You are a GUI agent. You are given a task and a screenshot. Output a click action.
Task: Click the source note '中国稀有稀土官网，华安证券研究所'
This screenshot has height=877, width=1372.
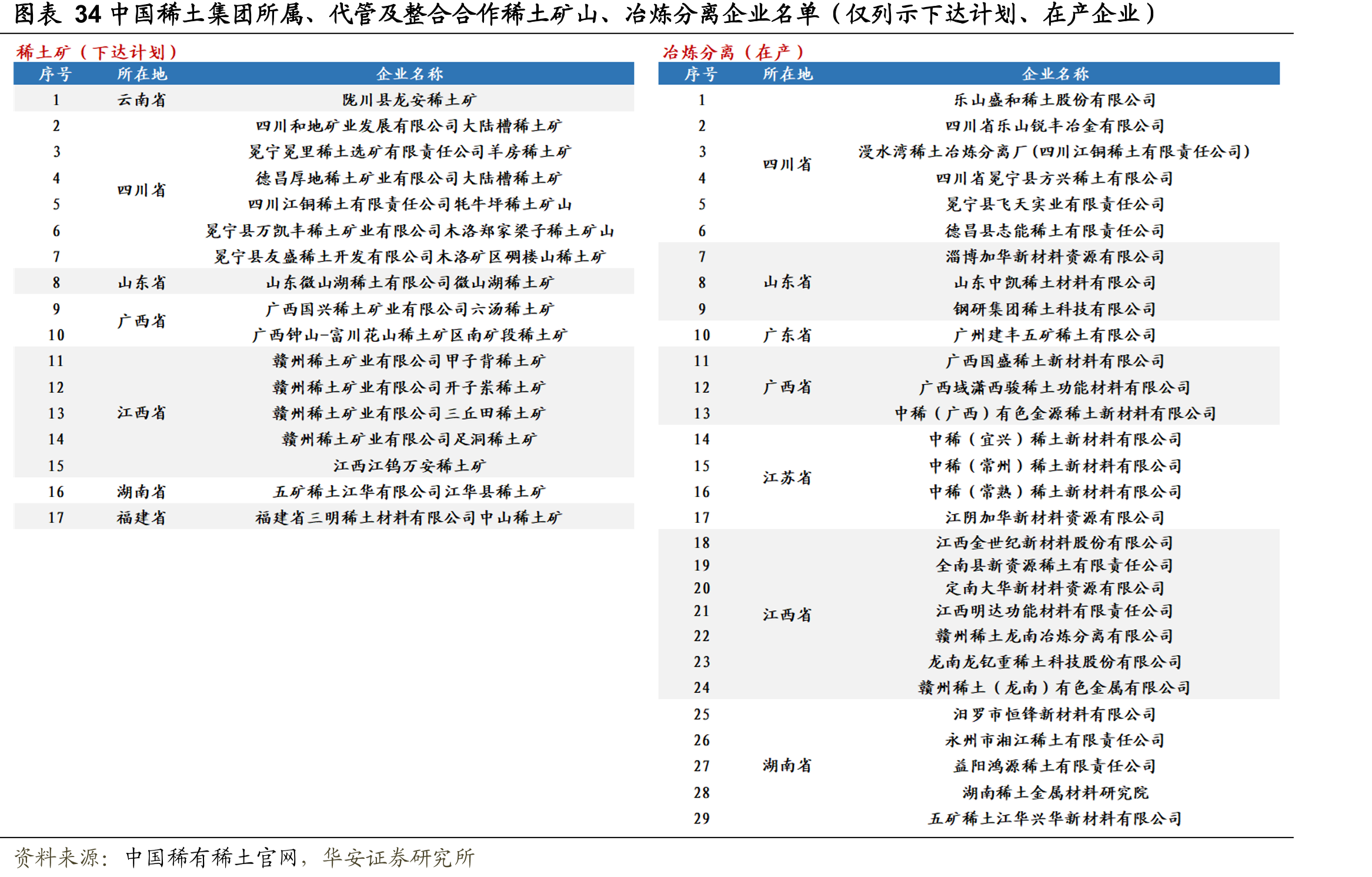point(300,858)
